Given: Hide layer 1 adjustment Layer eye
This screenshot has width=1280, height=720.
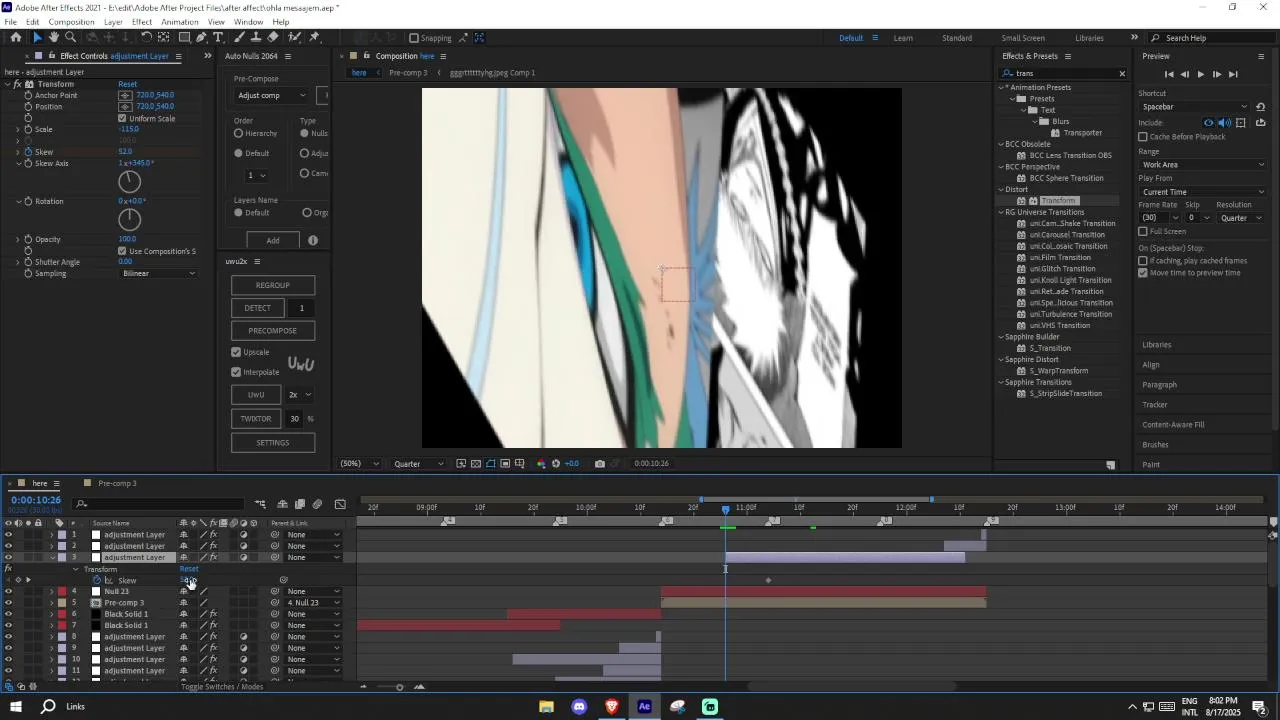Looking at the screenshot, I should click(8, 535).
